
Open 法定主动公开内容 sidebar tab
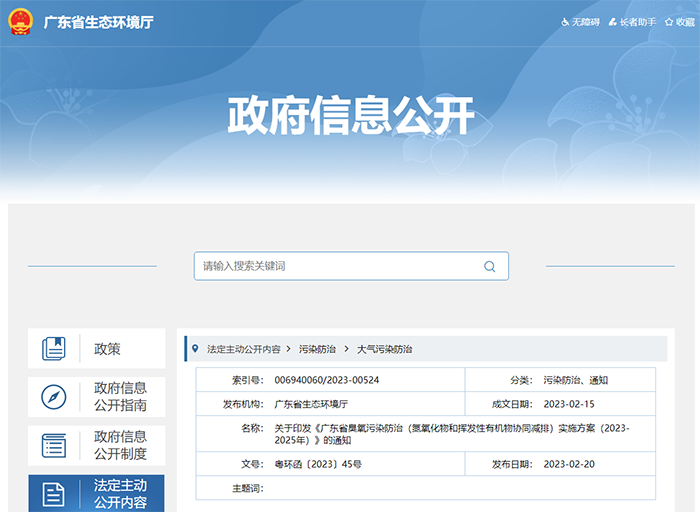[x=120, y=493]
